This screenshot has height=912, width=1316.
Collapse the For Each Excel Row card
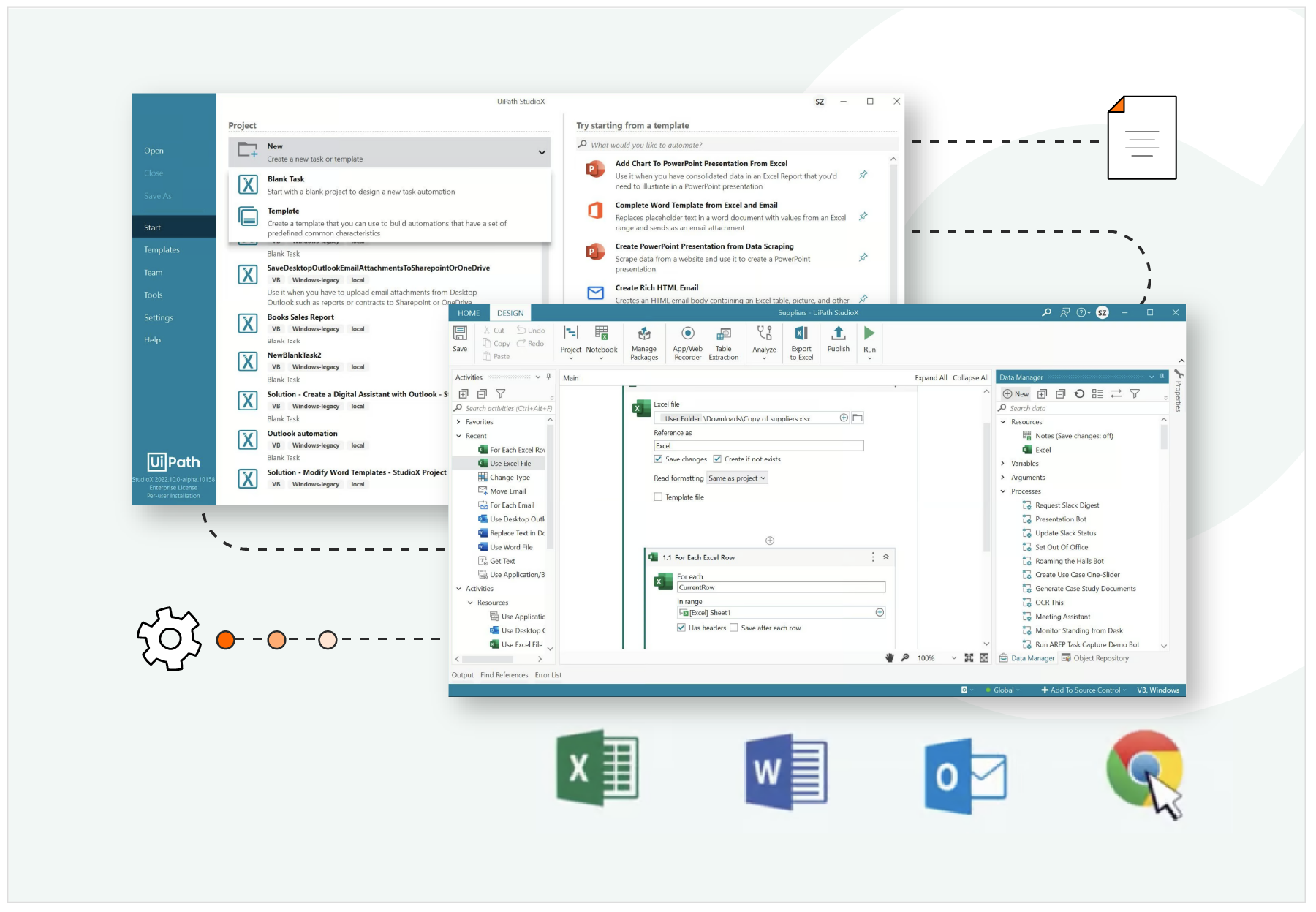(x=886, y=557)
